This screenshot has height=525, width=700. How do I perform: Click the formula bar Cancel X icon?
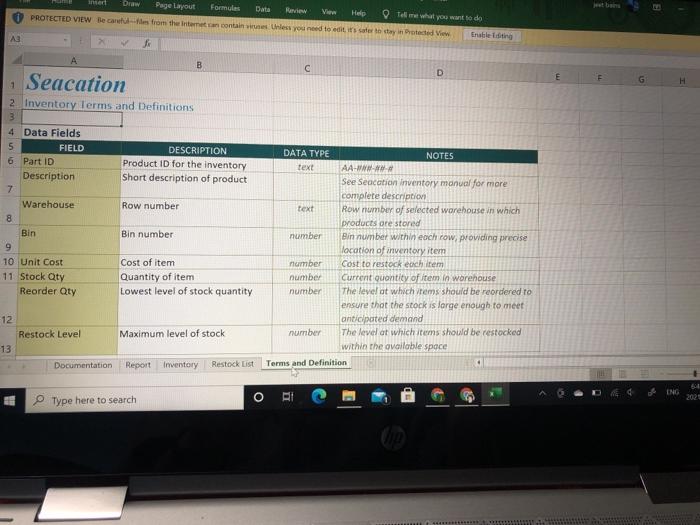pos(102,42)
